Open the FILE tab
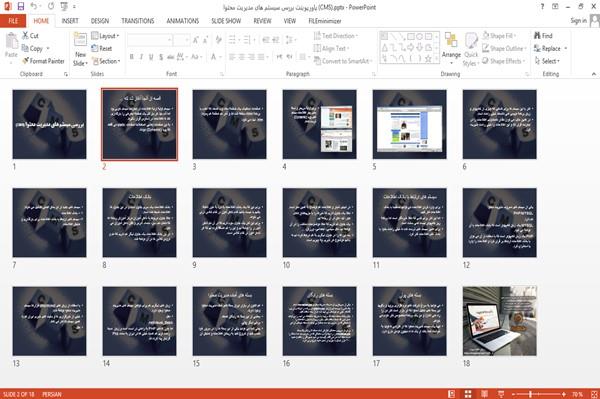Image resolution: width=600 pixels, height=399 pixels. (x=13, y=21)
